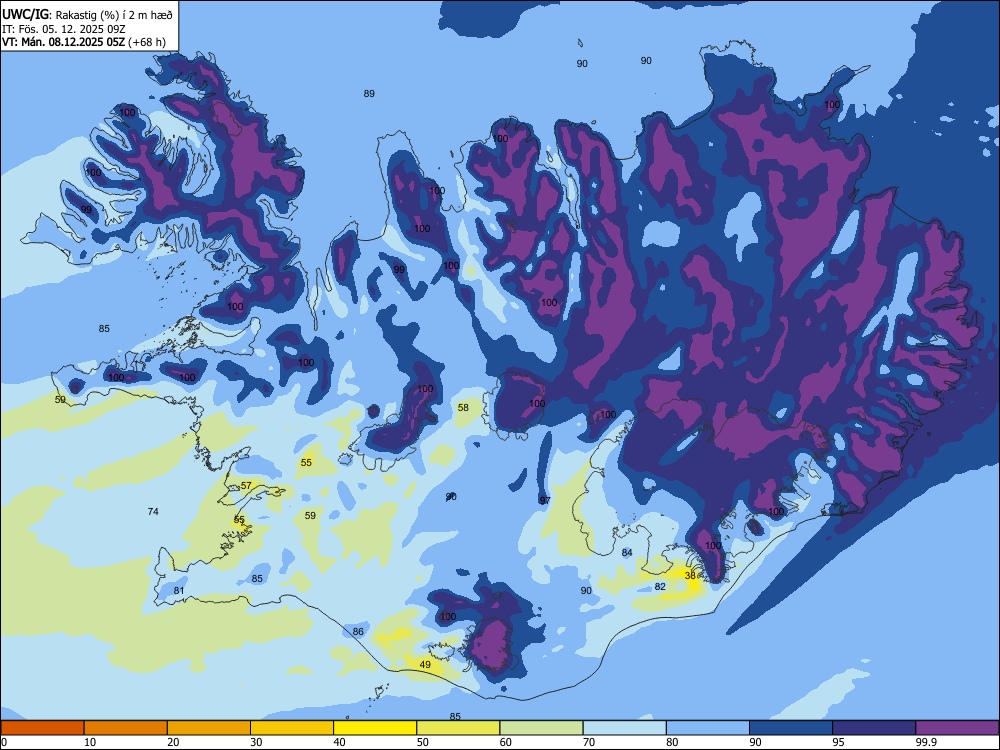This screenshot has width=1000, height=750.
Task: Click the pale blue 70–80 legend swatch
Action: pos(625,728)
